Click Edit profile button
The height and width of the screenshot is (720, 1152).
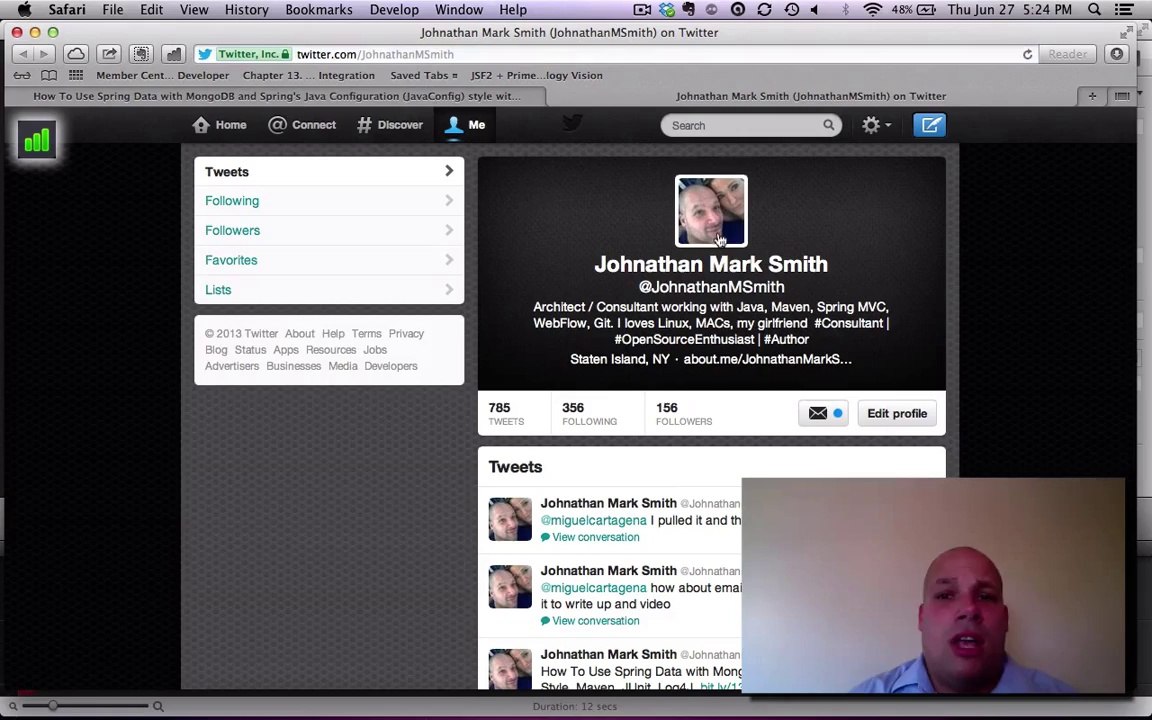pyautogui.click(x=897, y=414)
